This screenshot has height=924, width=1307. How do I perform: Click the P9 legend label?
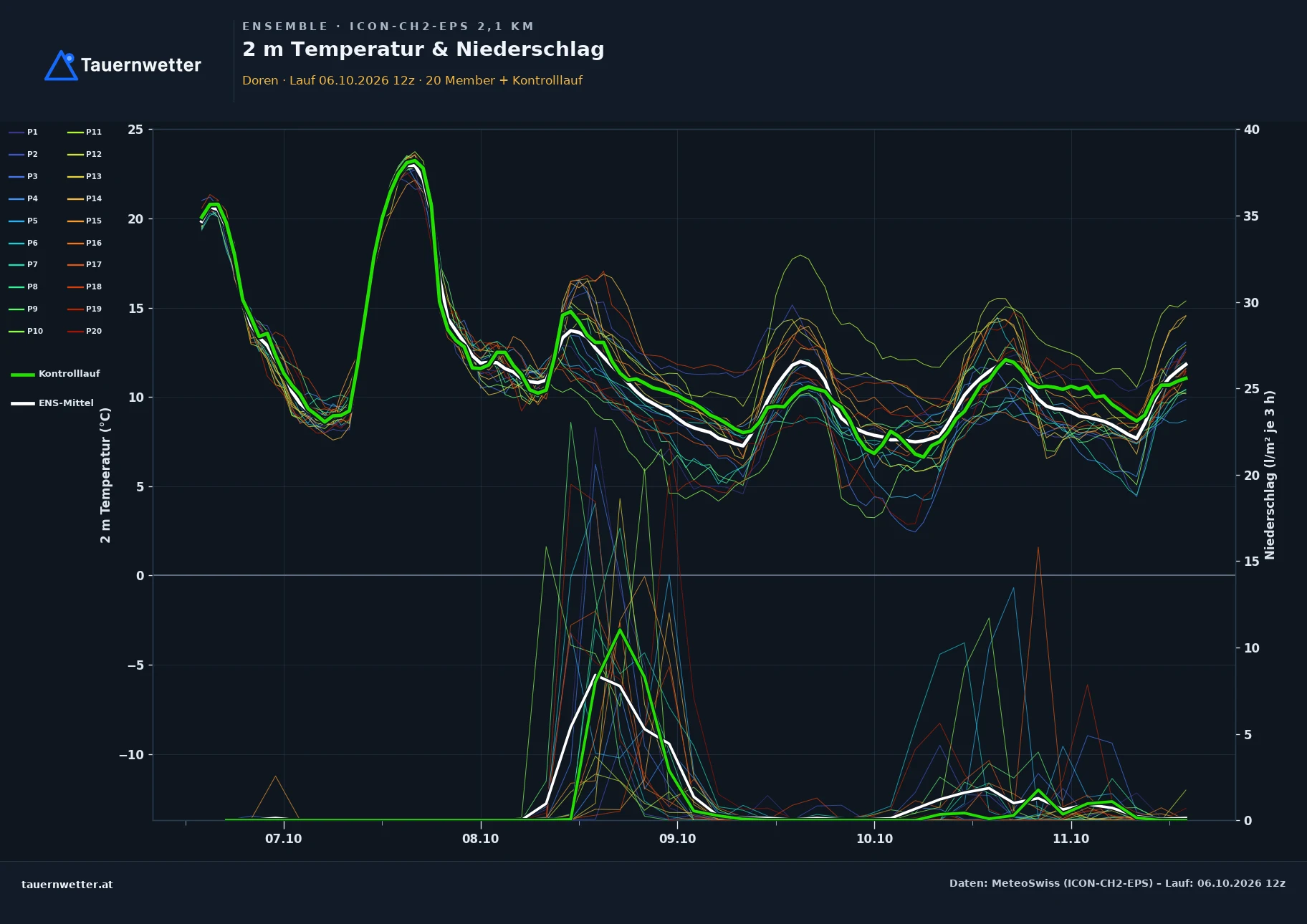pos(24,309)
